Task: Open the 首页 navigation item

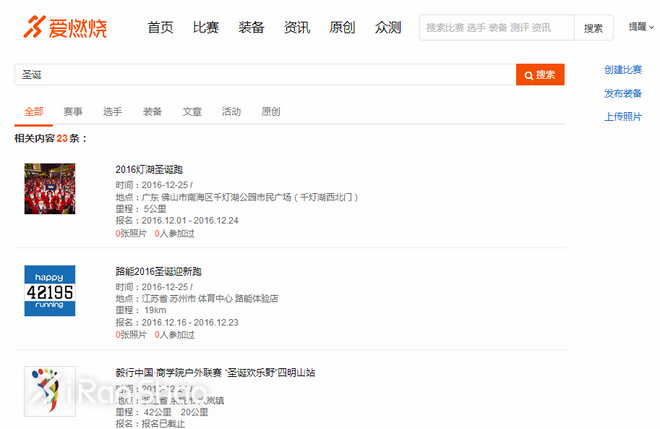Action: point(160,27)
